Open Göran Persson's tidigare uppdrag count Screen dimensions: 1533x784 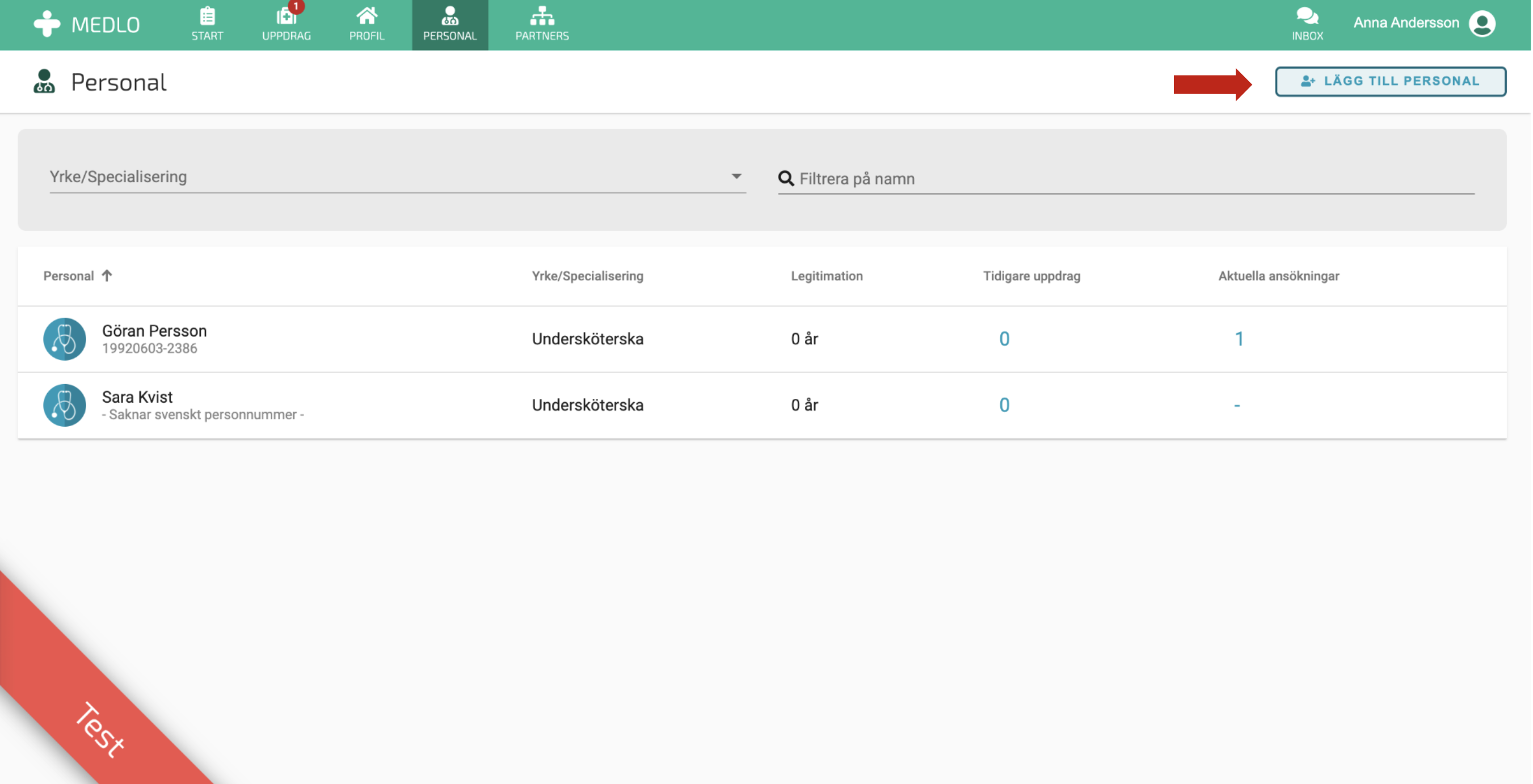pos(1004,339)
